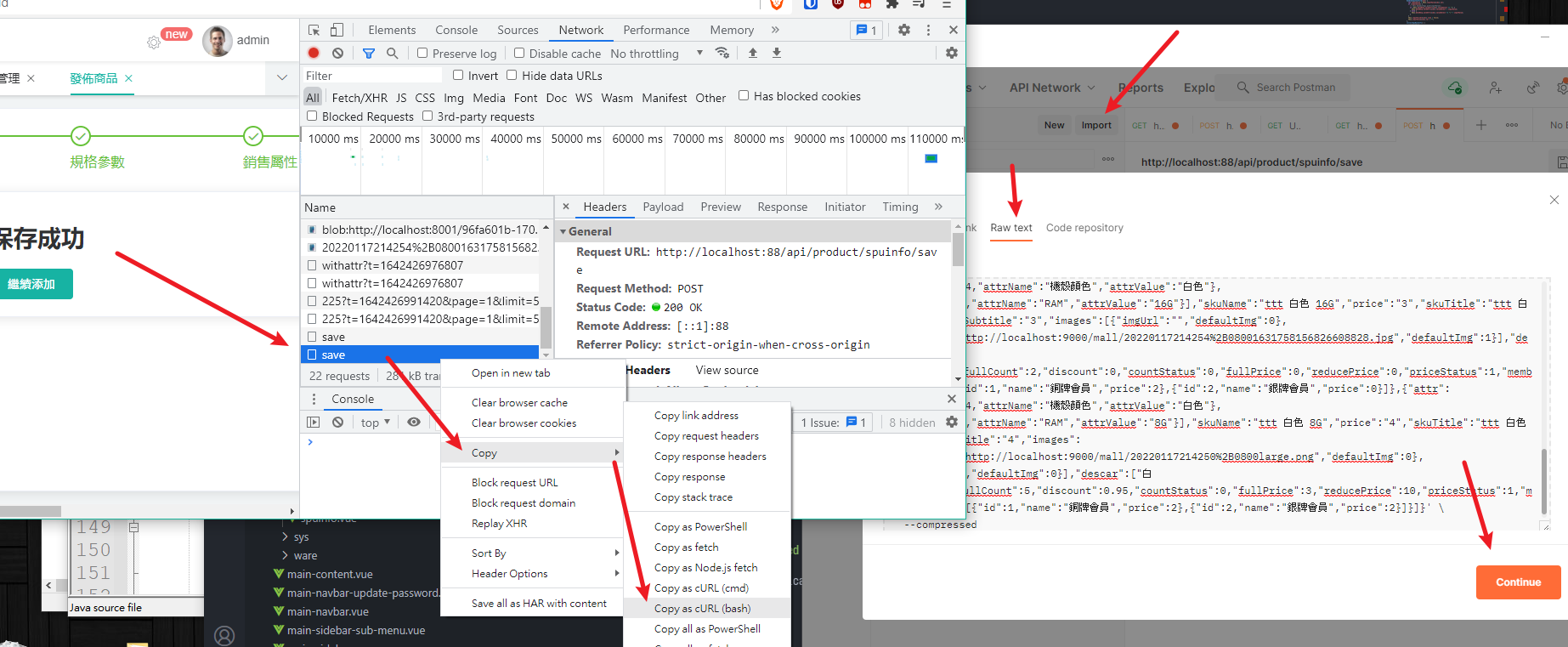Screen dimensions: 1568x647
Task: Click Postman Import button
Action: 1096,125
